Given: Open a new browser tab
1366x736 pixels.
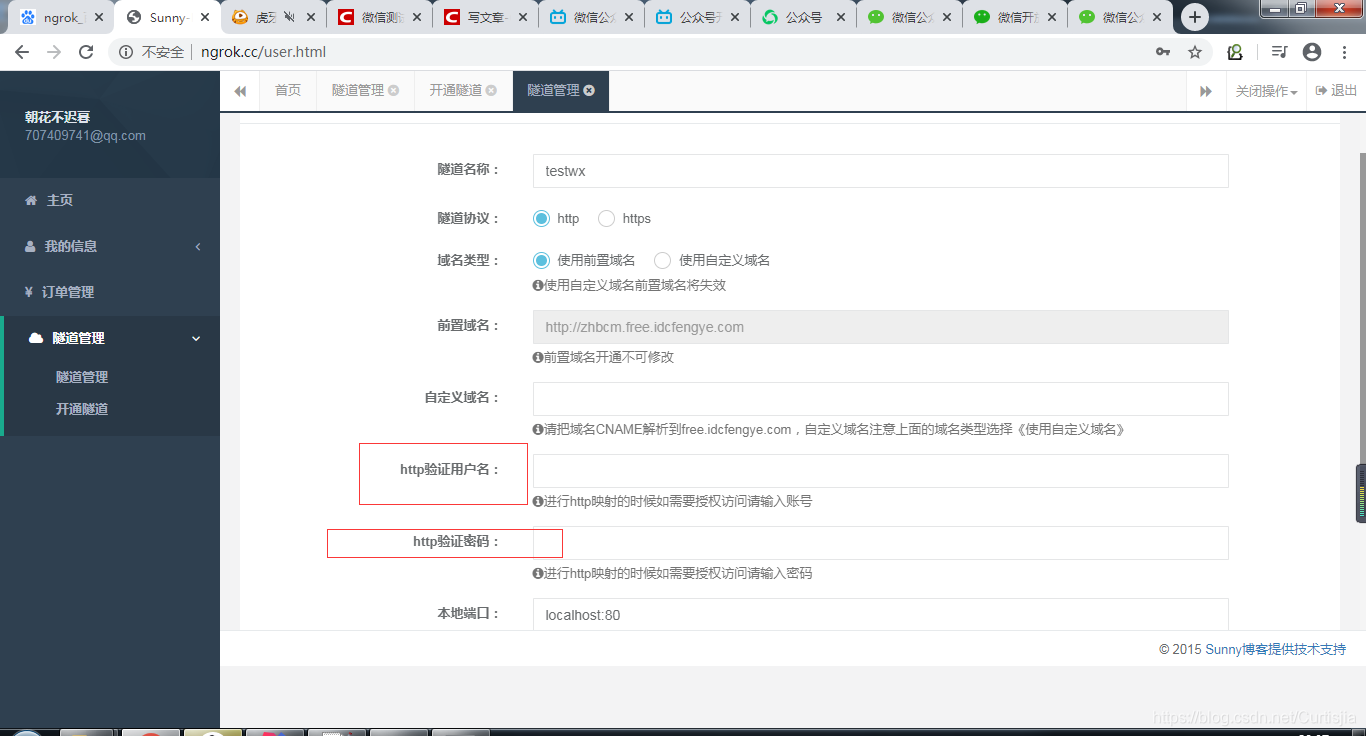Looking at the screenshot, I should tap(1195, 17).
